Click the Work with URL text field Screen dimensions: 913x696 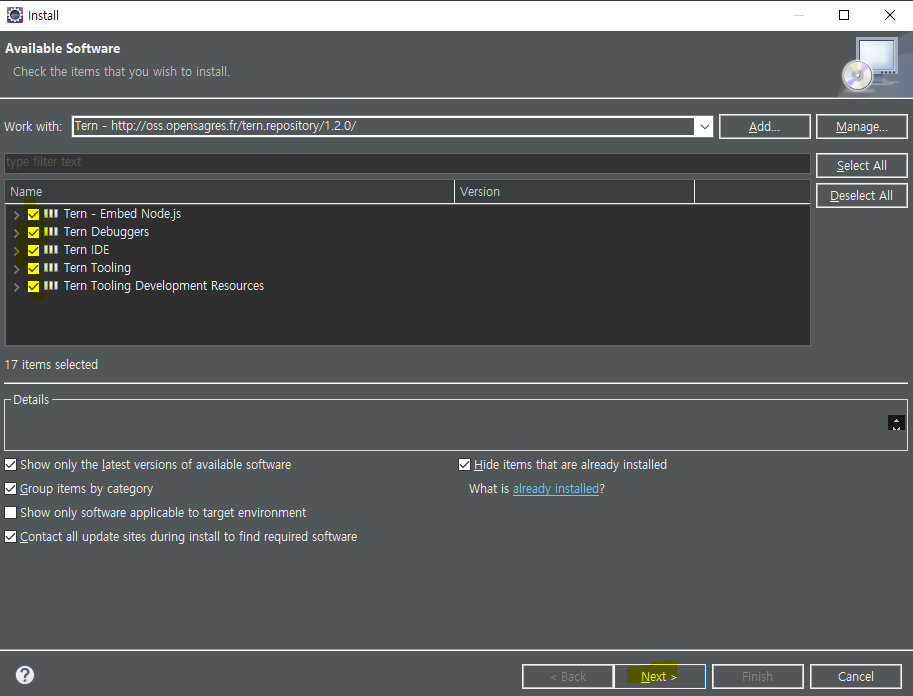(383, 126)
